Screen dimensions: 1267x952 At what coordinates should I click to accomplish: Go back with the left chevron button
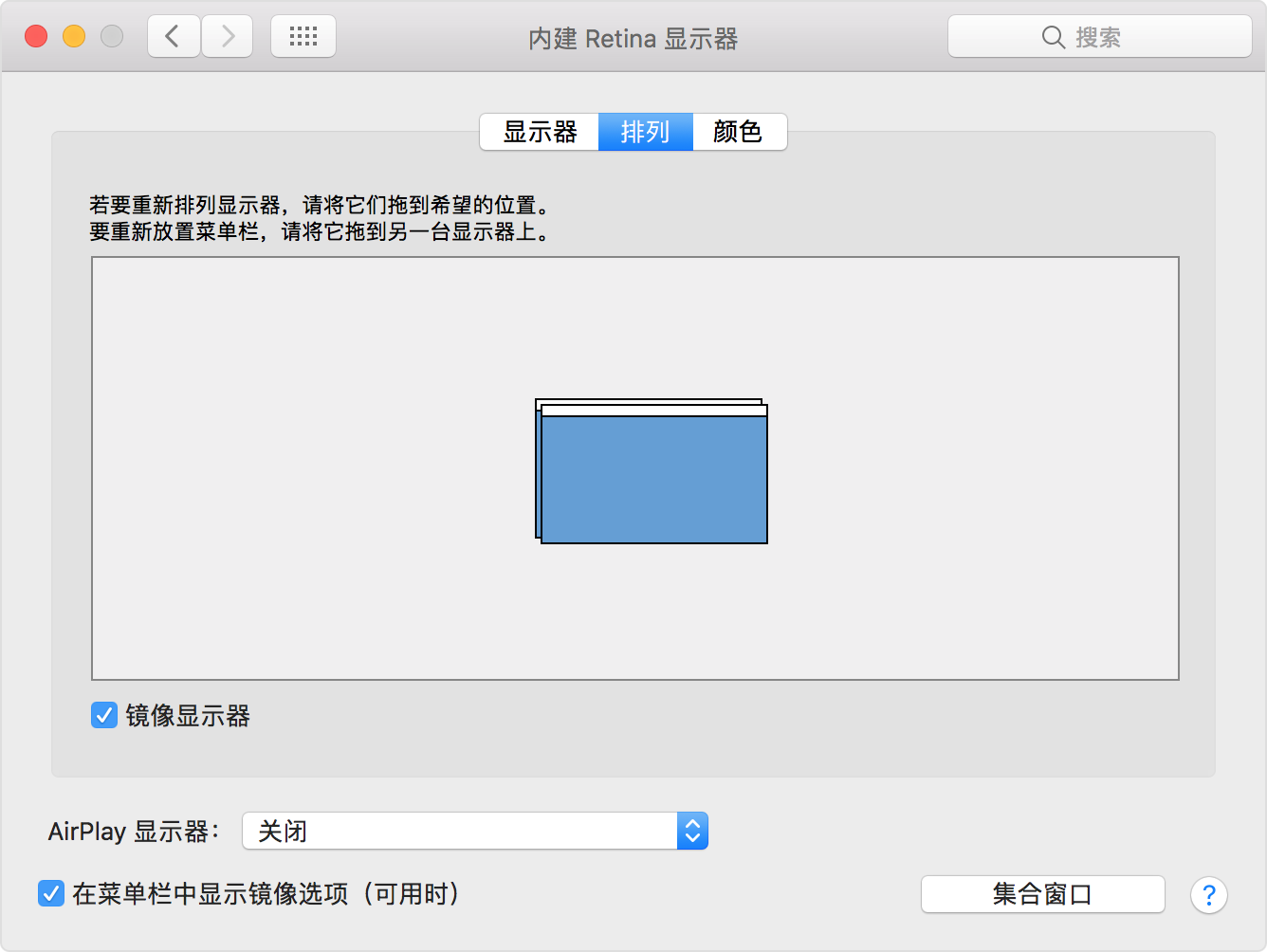point(174,37)
